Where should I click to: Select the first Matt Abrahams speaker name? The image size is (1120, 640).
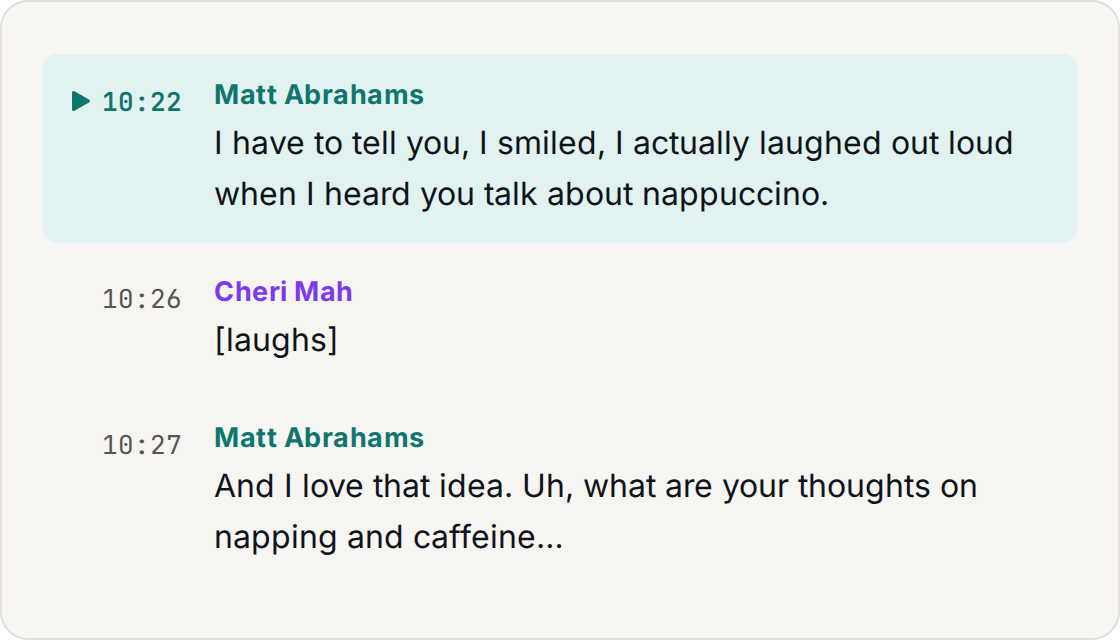tap(319, 94)
